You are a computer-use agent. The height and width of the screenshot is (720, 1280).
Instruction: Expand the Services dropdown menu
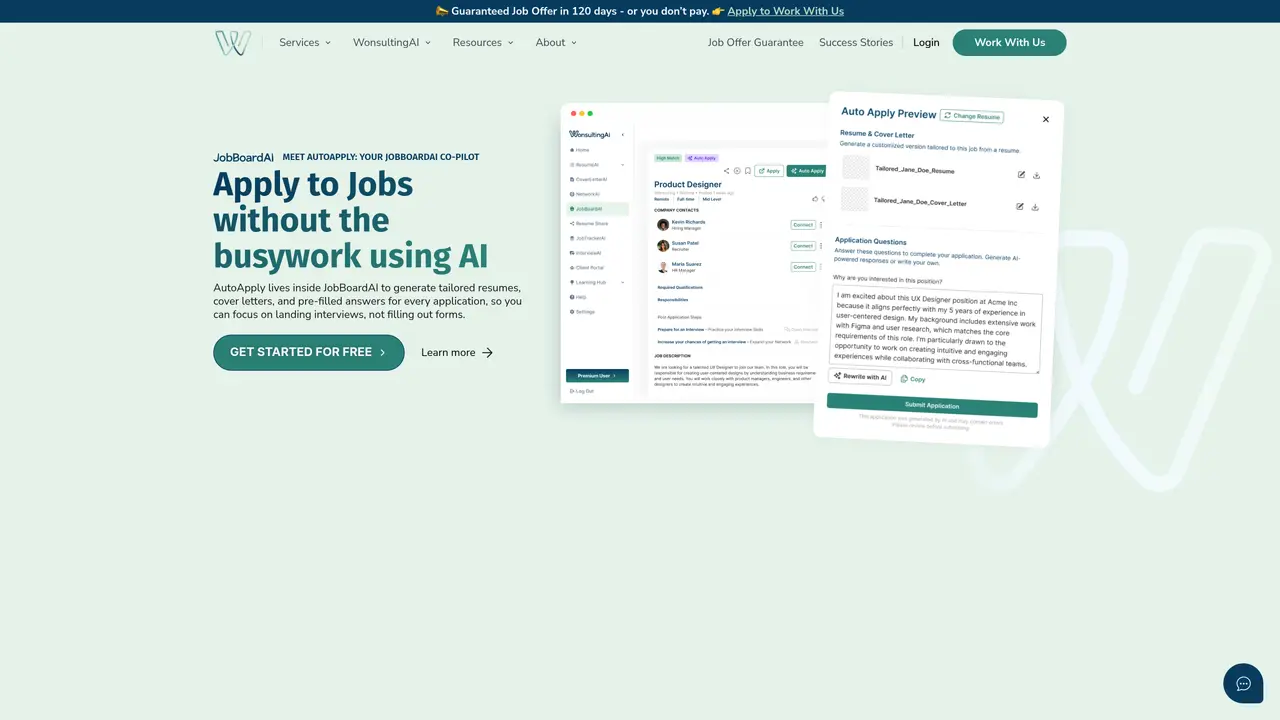click(305, 43)
